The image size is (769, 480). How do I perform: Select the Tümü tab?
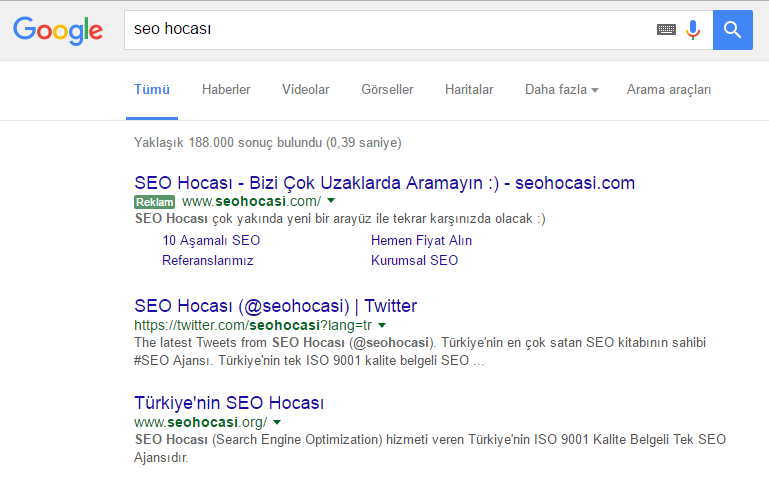click(x=152, y=90)
